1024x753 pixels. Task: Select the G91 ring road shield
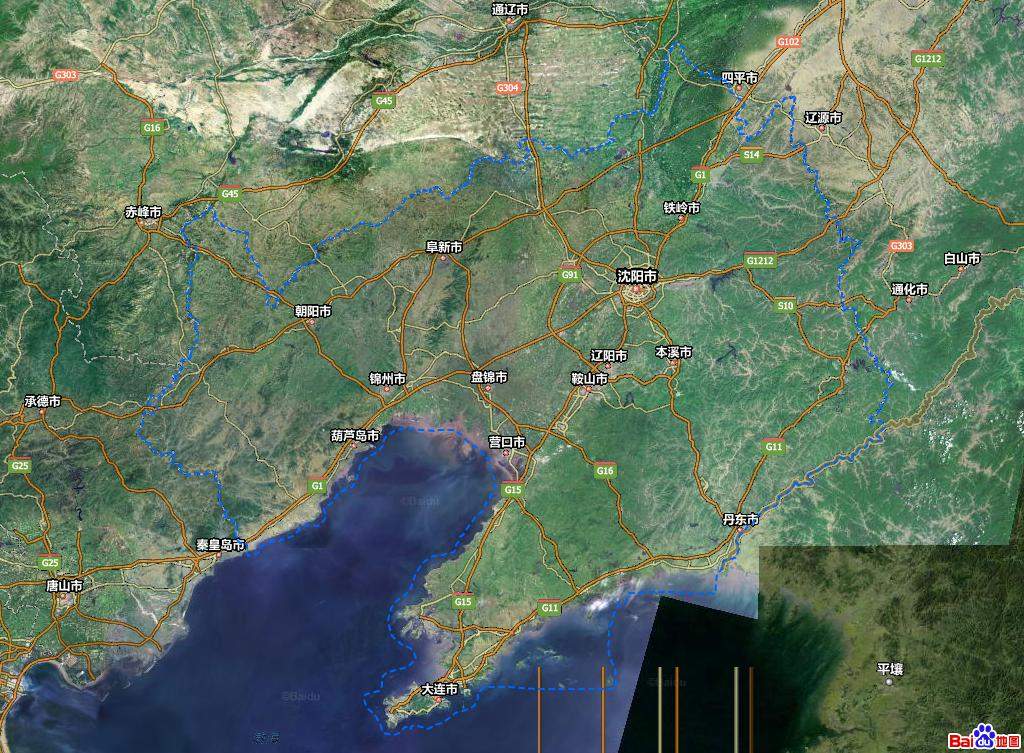[570, 274]
